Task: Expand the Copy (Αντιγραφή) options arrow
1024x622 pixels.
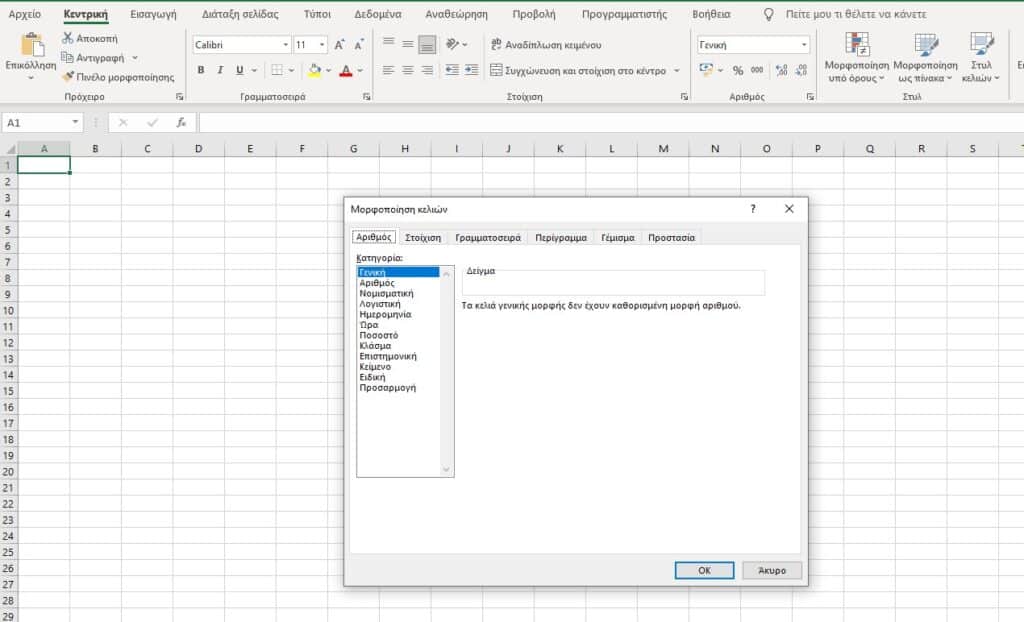Action: click(135, 57)
